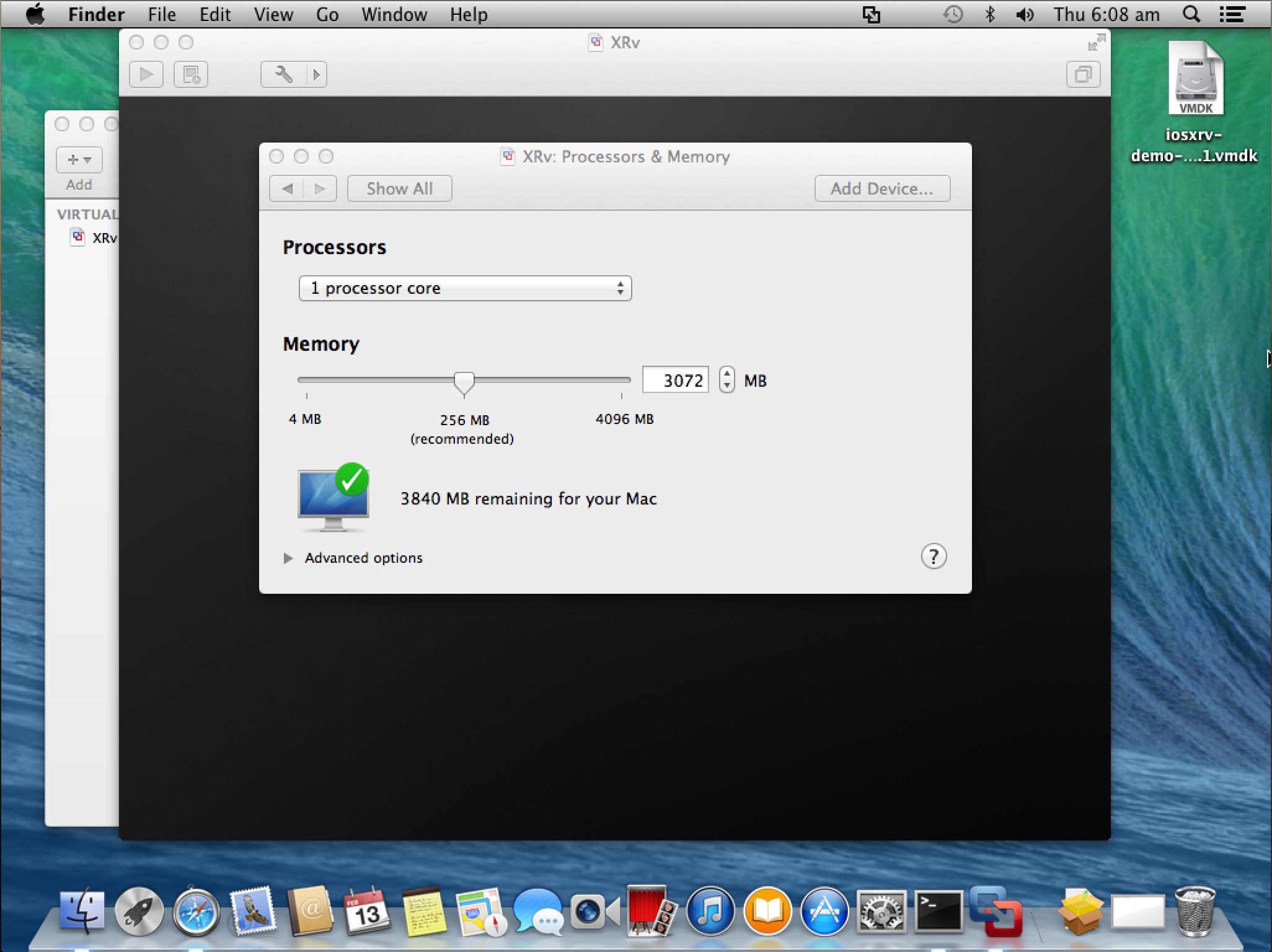The height and width of the screenshot is (952, 1272).
Task: Click the VMware Fusion menu bar status icon
Action: pos(872,14)
